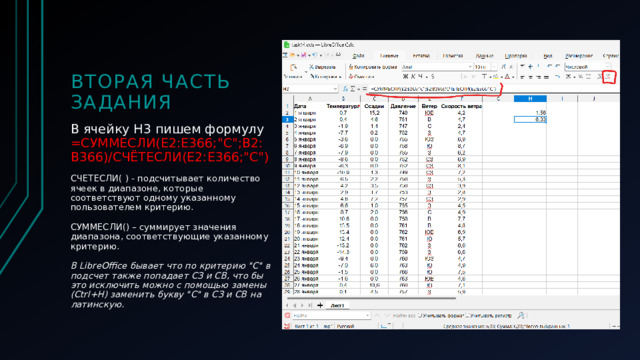
Task: Open the font color red A swatch
Action: tap(507, 77)
